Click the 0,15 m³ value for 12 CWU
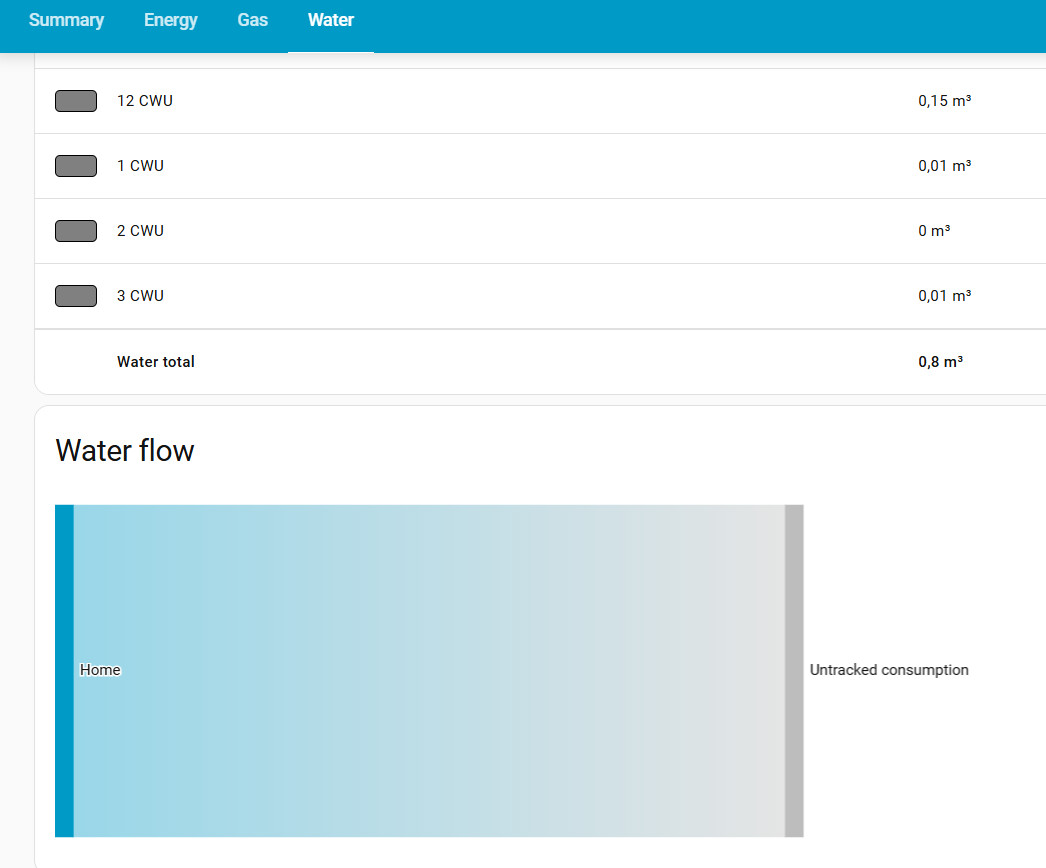This screenshot has width=1046, height=868. 945,101
